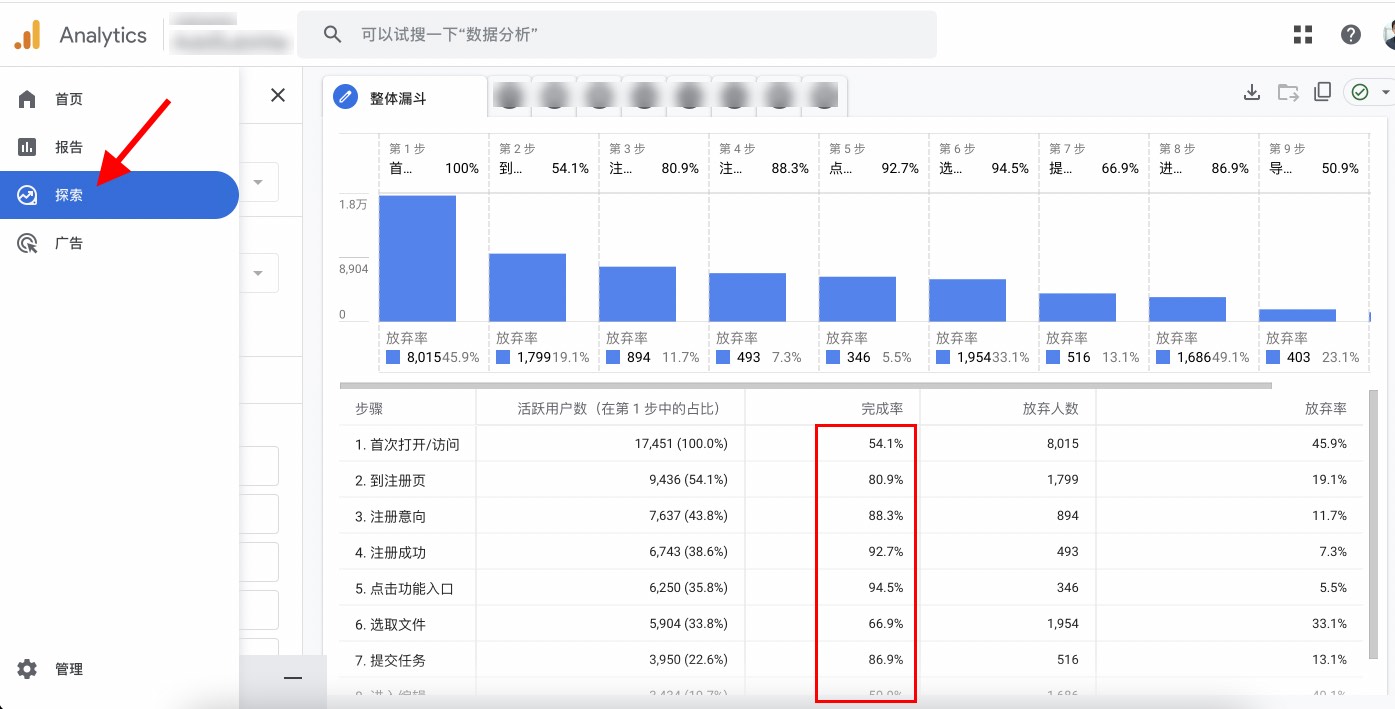1395x709 pixels.
Task: Expand the green checkmark status dropdown
Action: 1385,93
